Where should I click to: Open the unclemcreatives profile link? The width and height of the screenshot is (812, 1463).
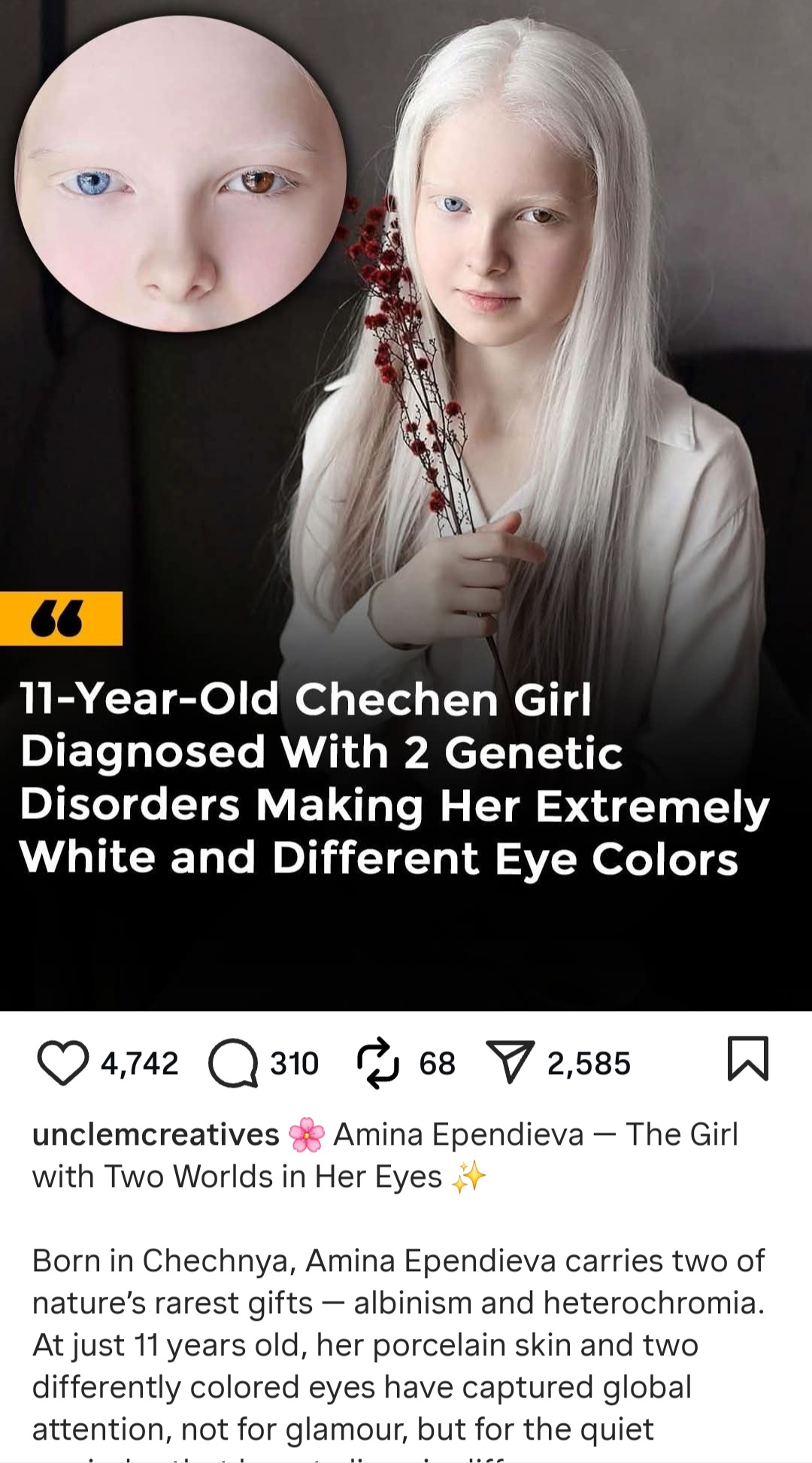(x=156, y=1134)
